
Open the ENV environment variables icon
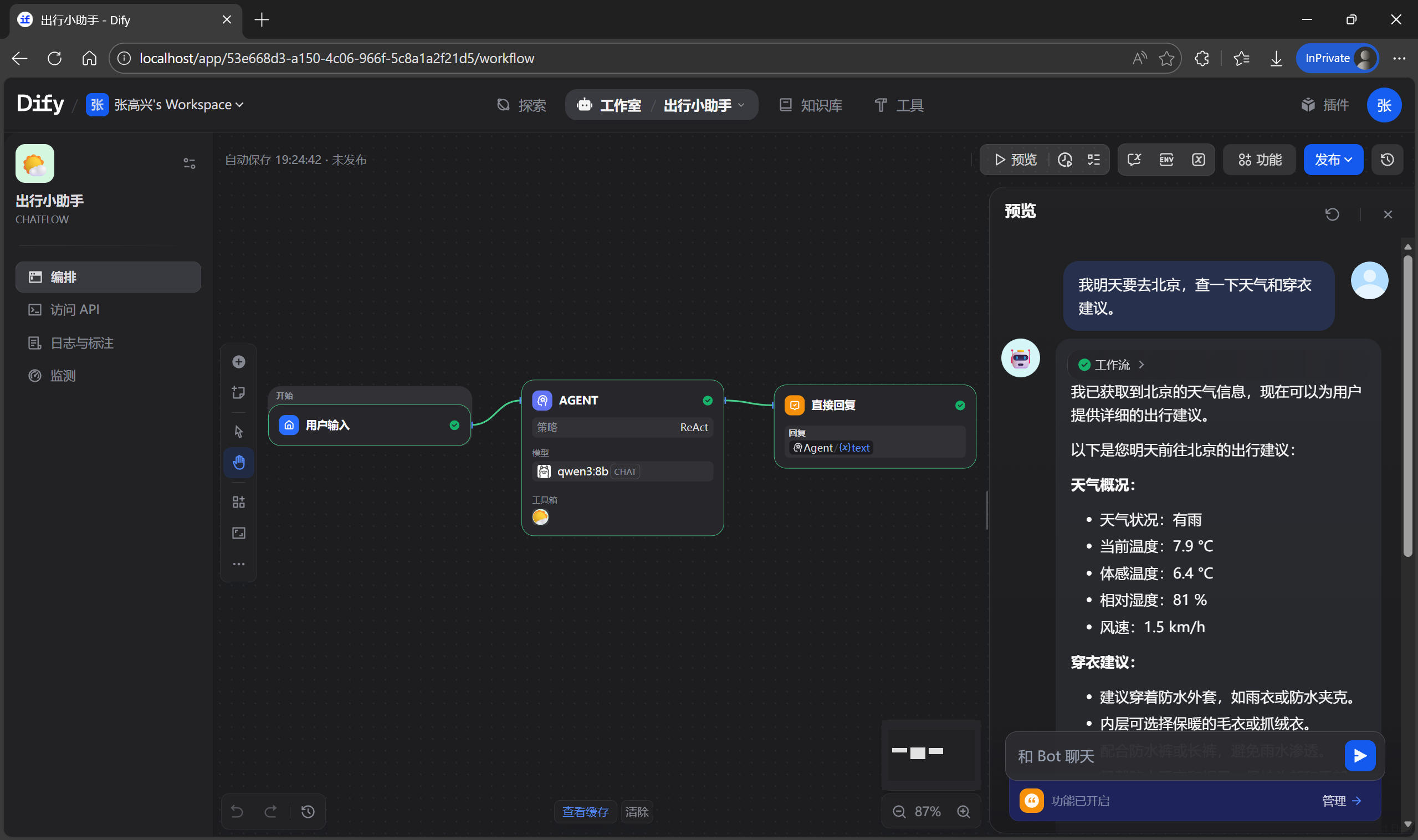(x=1165, y=160)
